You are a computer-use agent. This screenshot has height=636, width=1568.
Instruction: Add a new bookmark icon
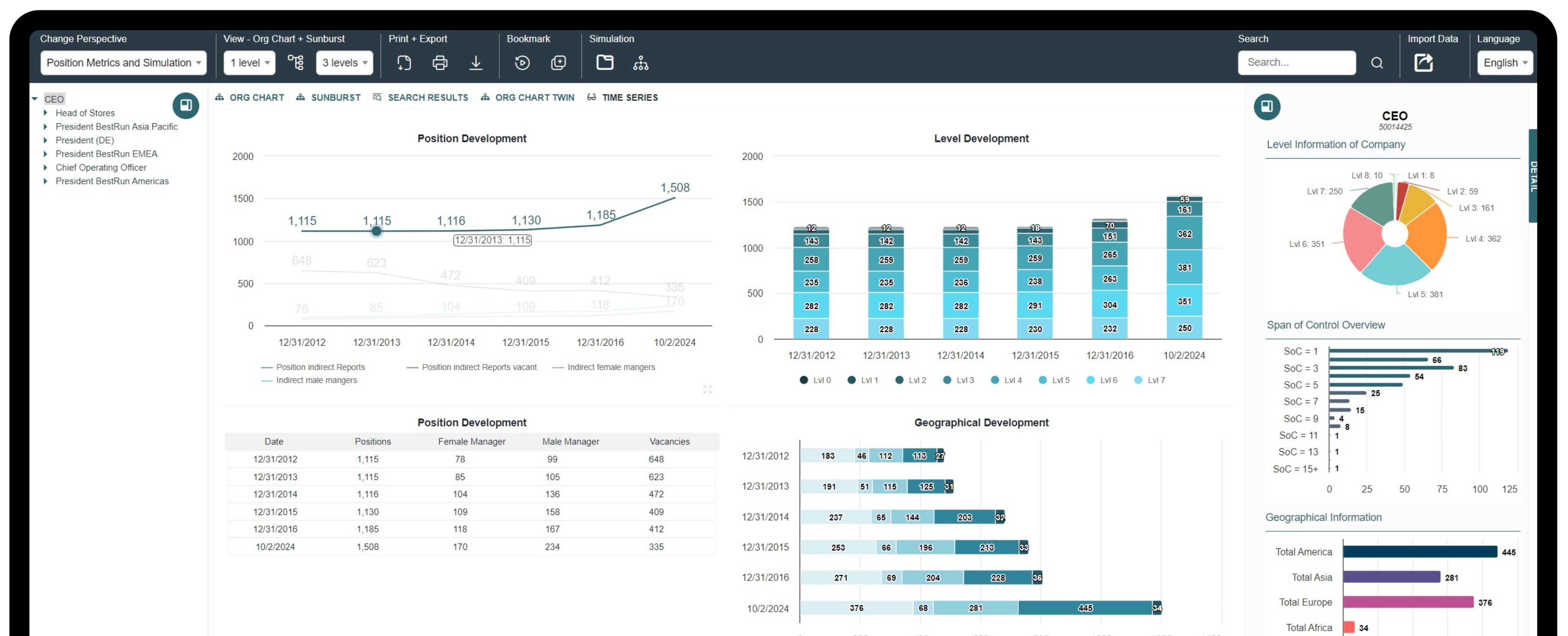(x=558, y=62)
